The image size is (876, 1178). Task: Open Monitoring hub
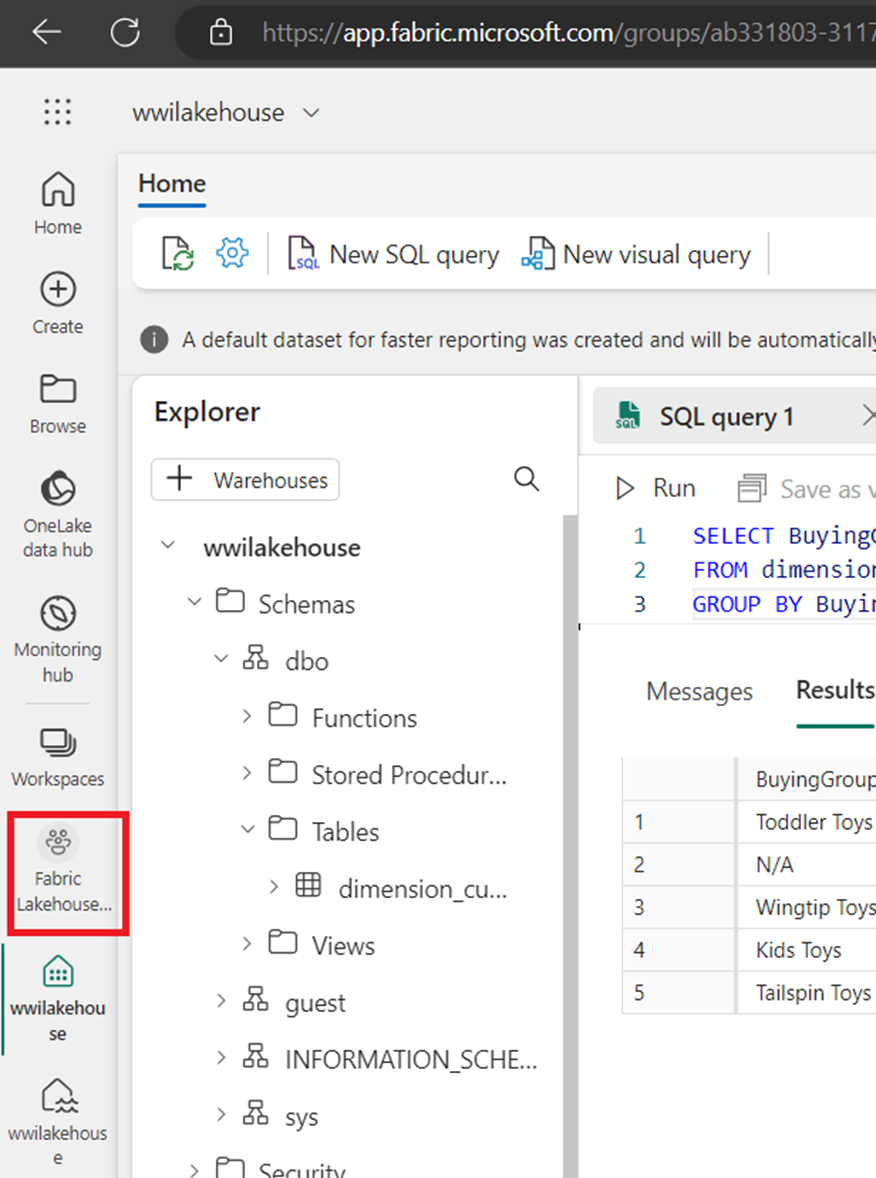[x=58, y=640]
